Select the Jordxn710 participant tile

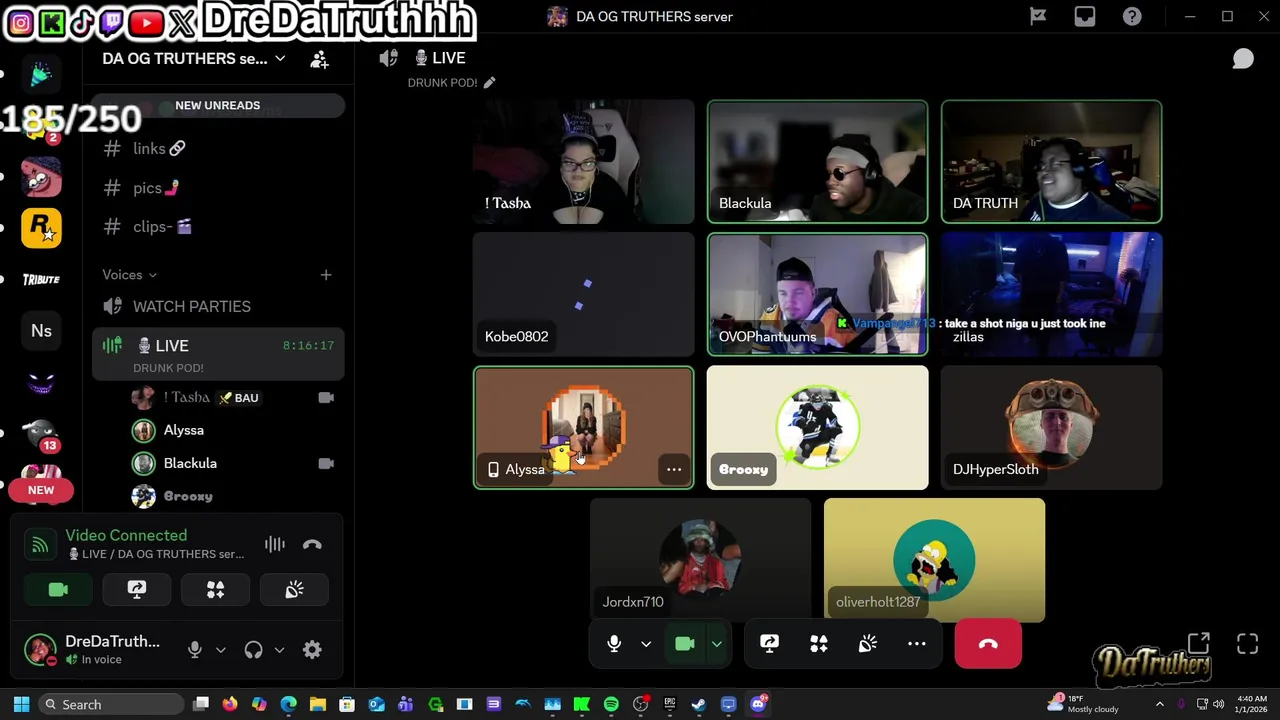[700, 560]
